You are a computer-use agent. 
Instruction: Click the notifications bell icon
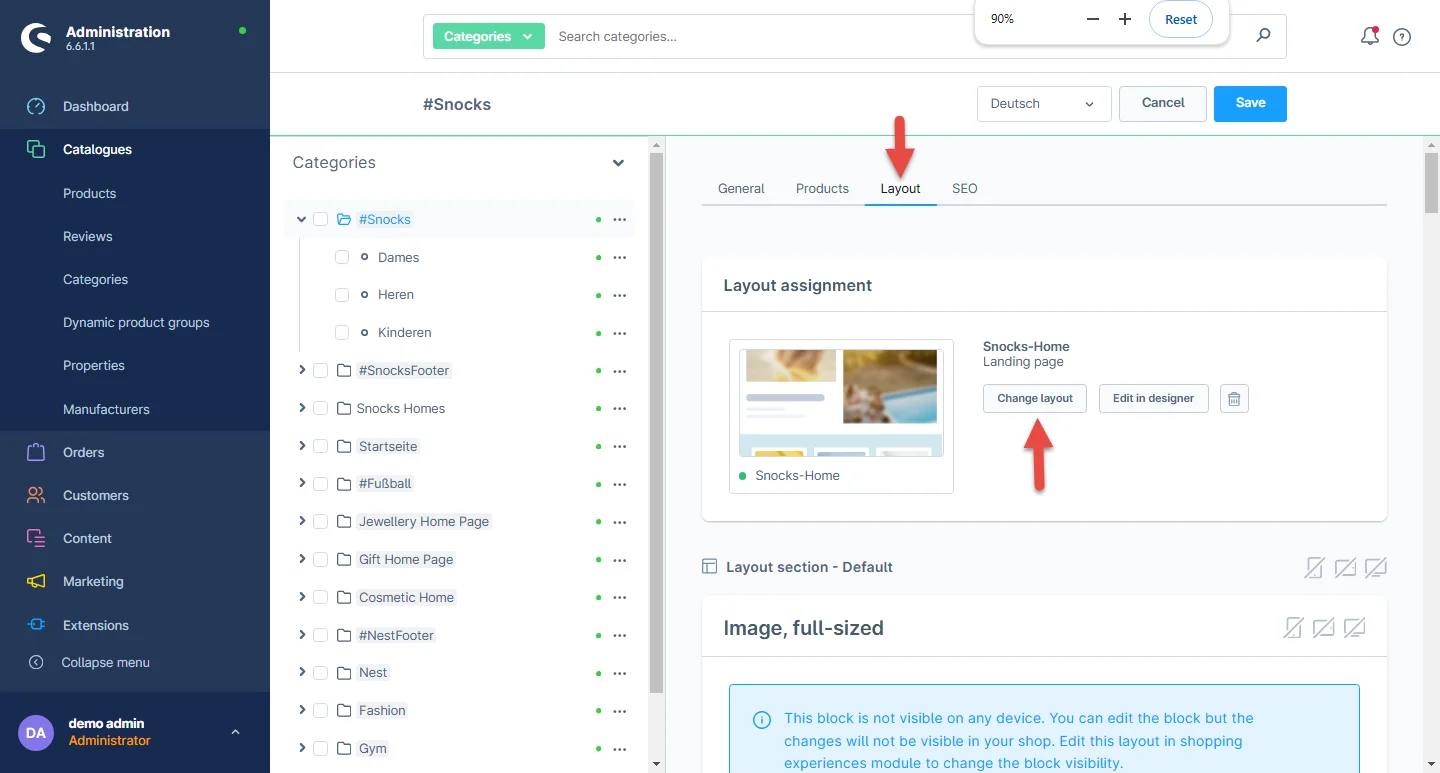tap(1369, 37)
